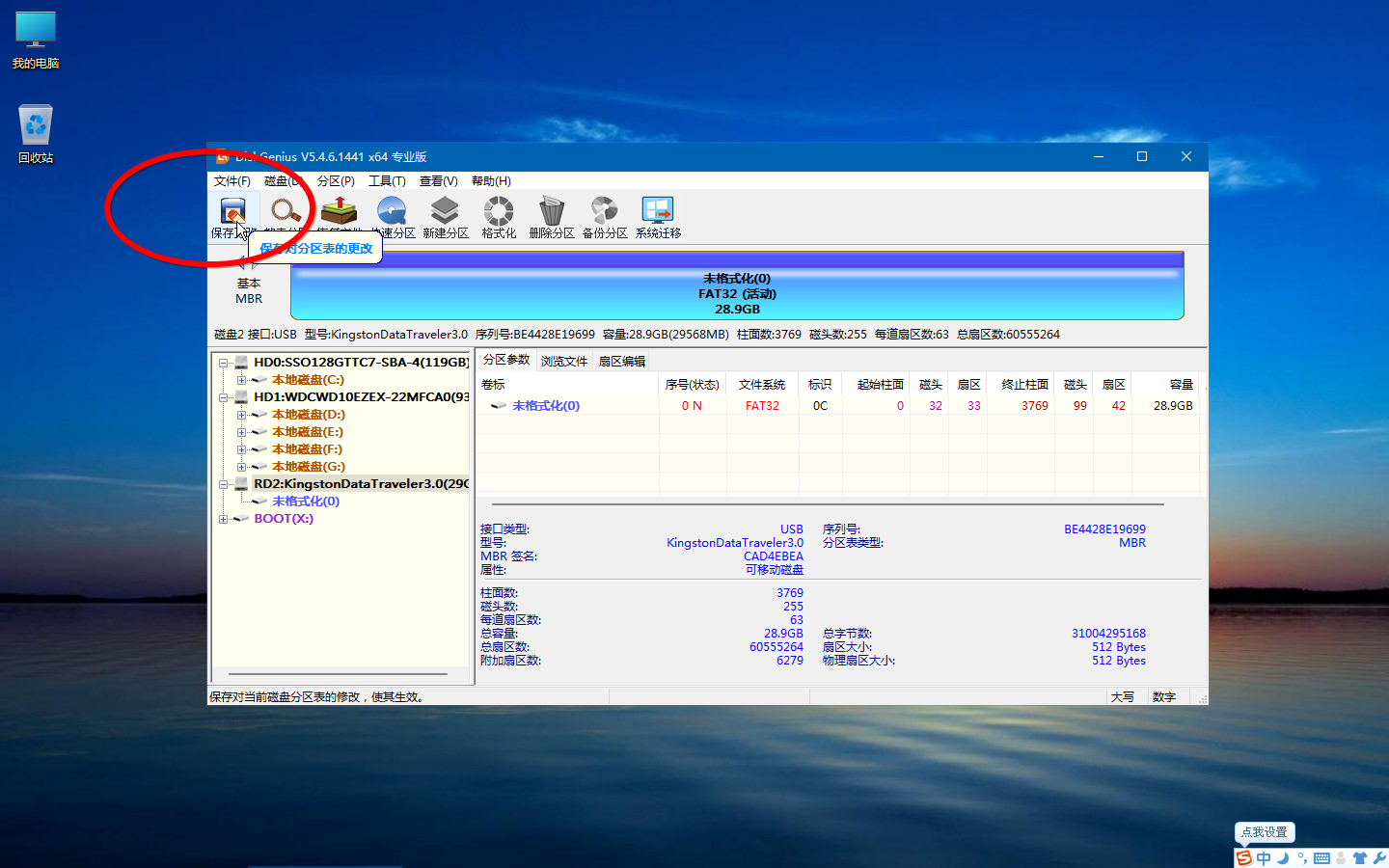Viewport: 1389px width, 868px height.
Task: Click the 大写 indicator in status bar
Action: [x=1122, y=697]
